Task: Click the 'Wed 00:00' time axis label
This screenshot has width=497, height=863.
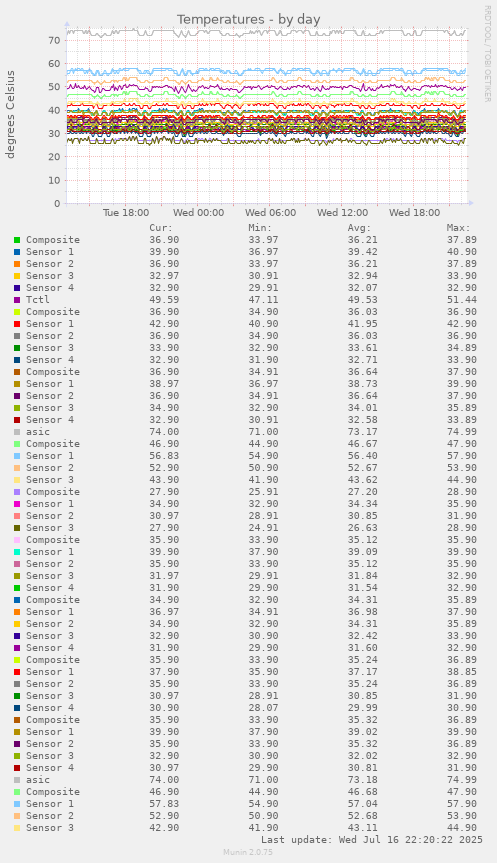Action: (198, 212)
